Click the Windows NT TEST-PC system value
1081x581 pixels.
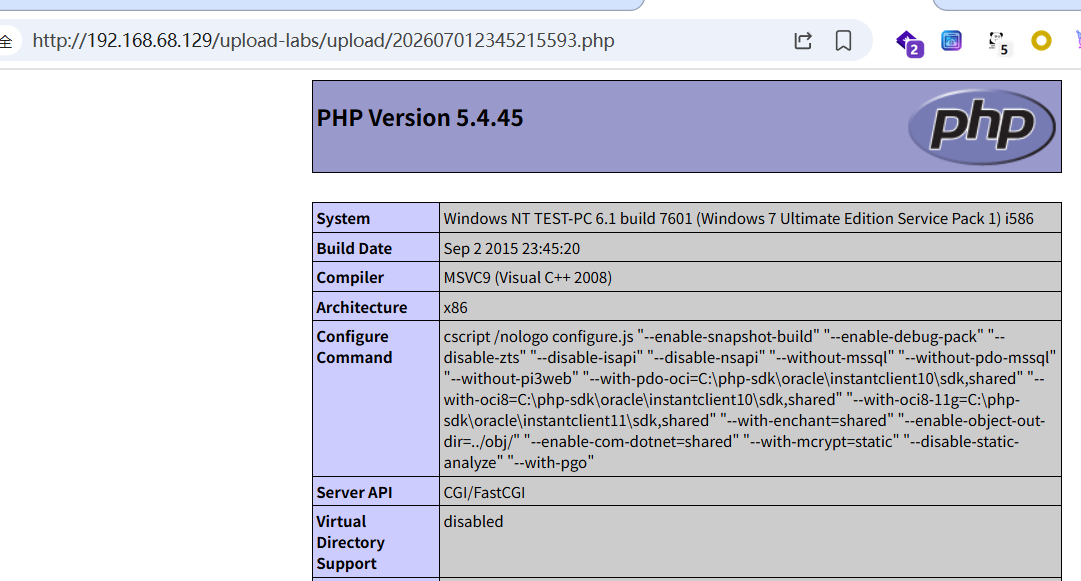pyautogui.click(x=738, y=218)
